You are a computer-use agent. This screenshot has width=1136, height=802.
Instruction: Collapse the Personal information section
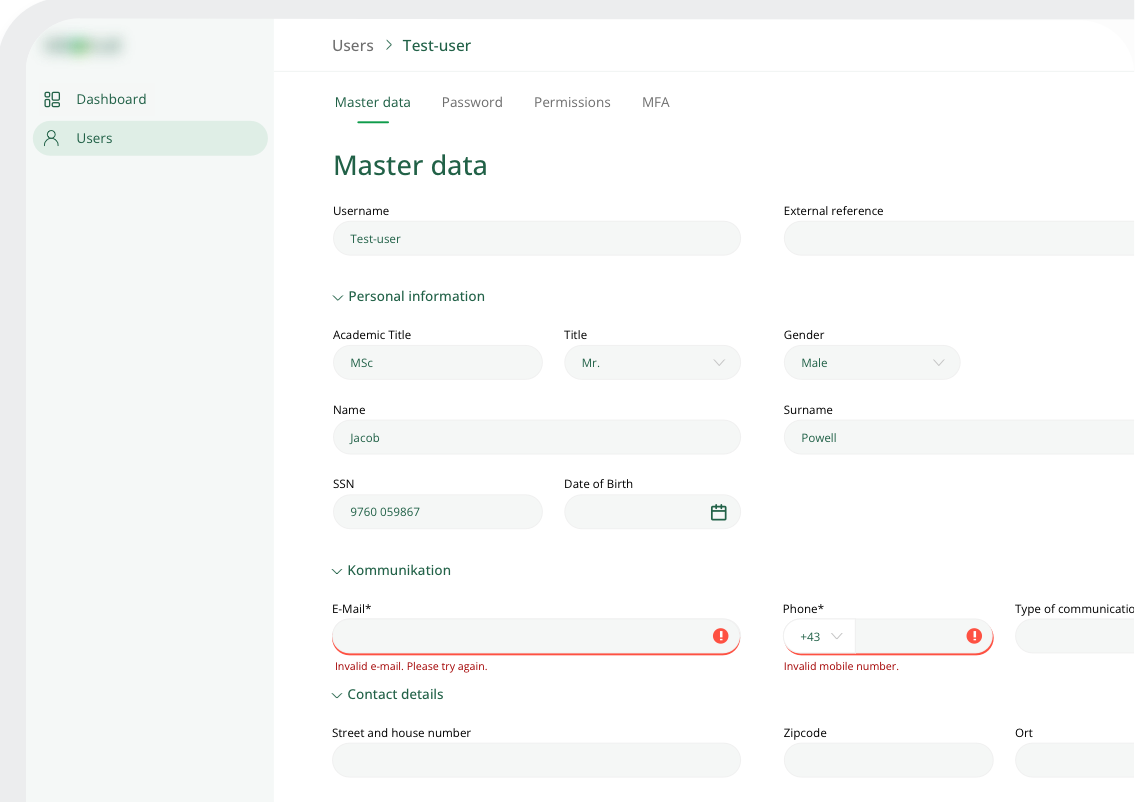[409, 296]
